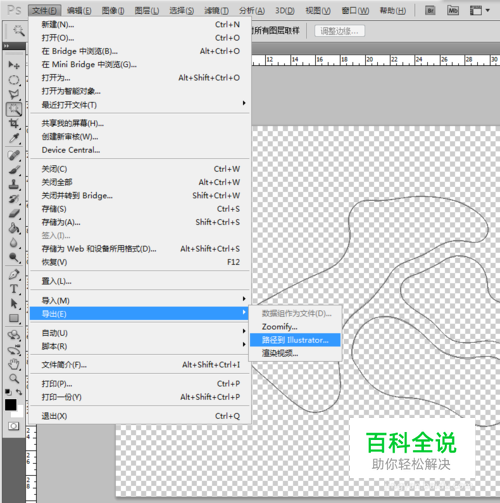Open the Window menu
This screenshot has height=503, width=500.
(355, 11)
